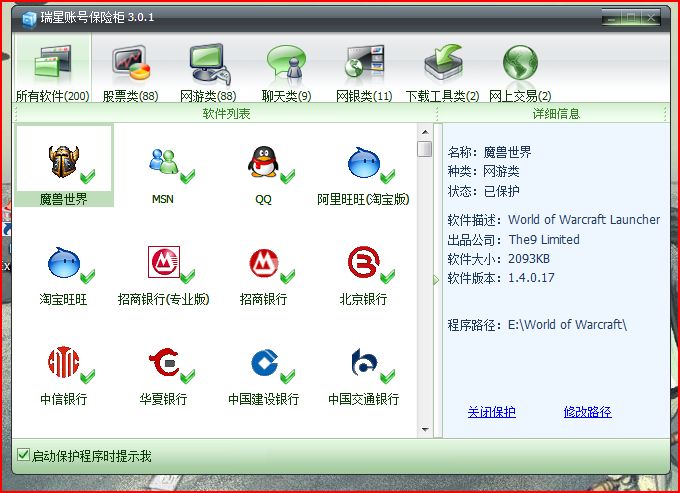The height and width of the screenshot is (493, 680).
Task: Click the 瑞星账号保险柜 title bar app icon
Action: point(29,19)
